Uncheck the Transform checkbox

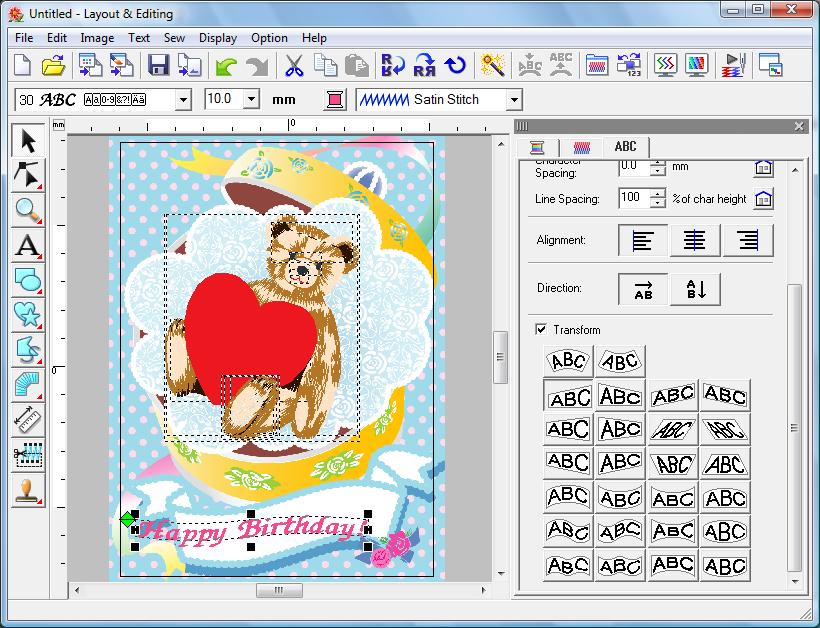[x=541, y=329]
